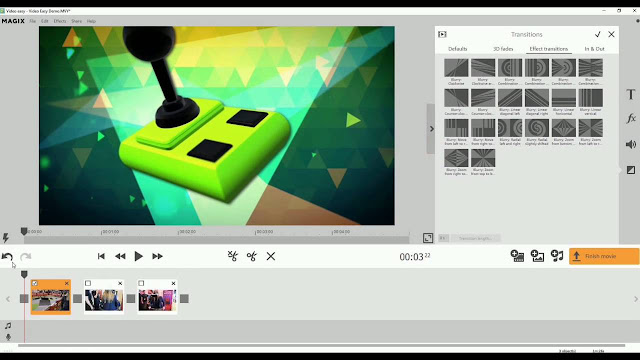Select the Effect transitions tab

[x=549, y=49]
